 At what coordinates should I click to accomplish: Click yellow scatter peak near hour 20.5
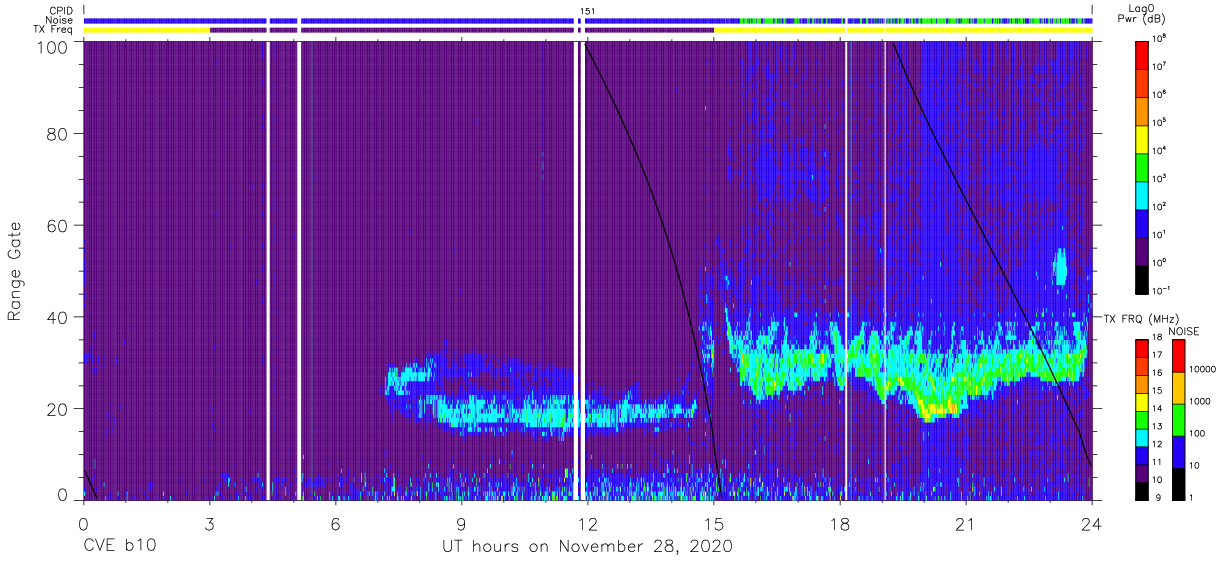pyautogui.click(x=942, y=408)
